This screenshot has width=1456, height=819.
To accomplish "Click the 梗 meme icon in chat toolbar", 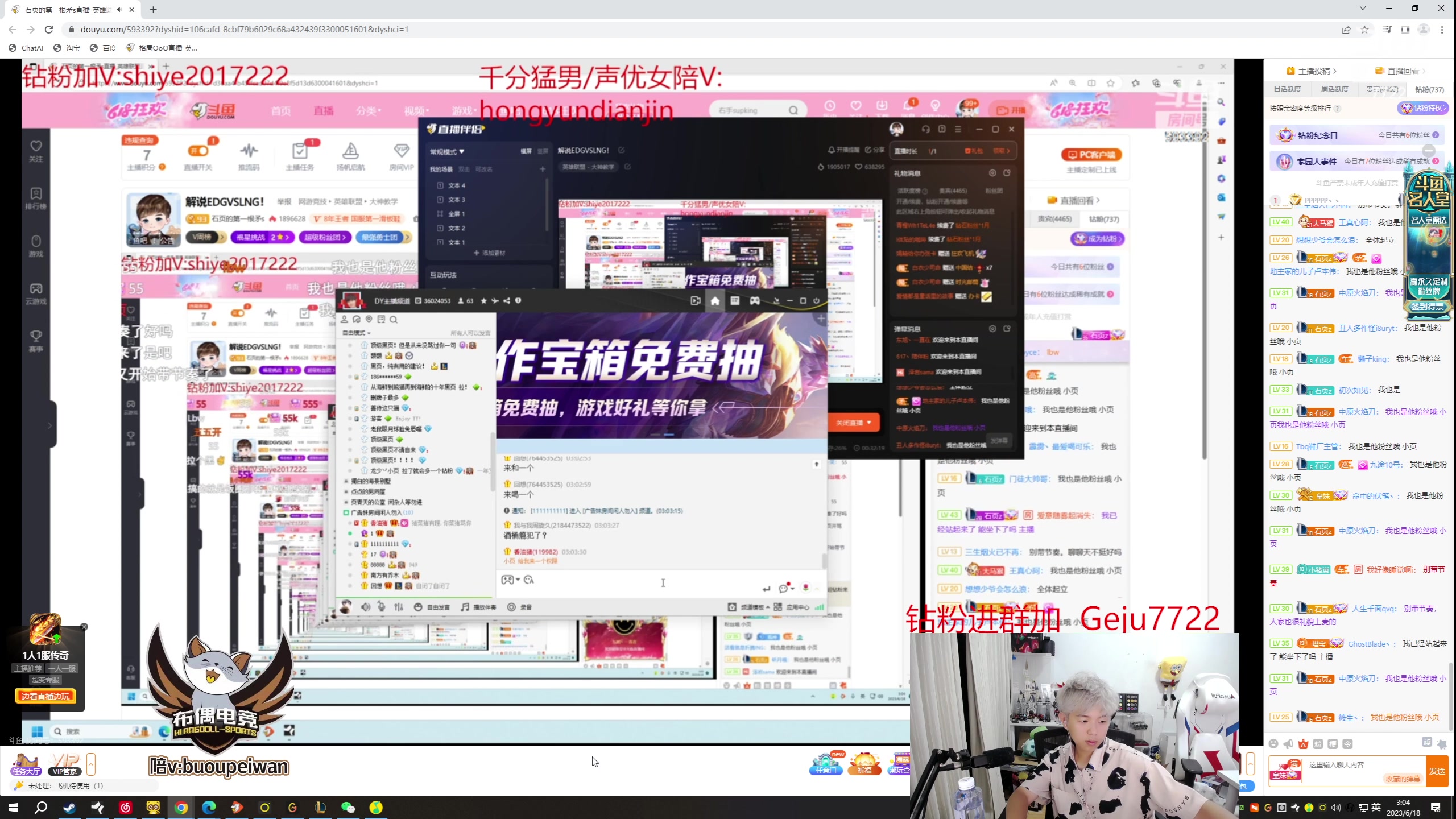I will [x=1333, y=744].
